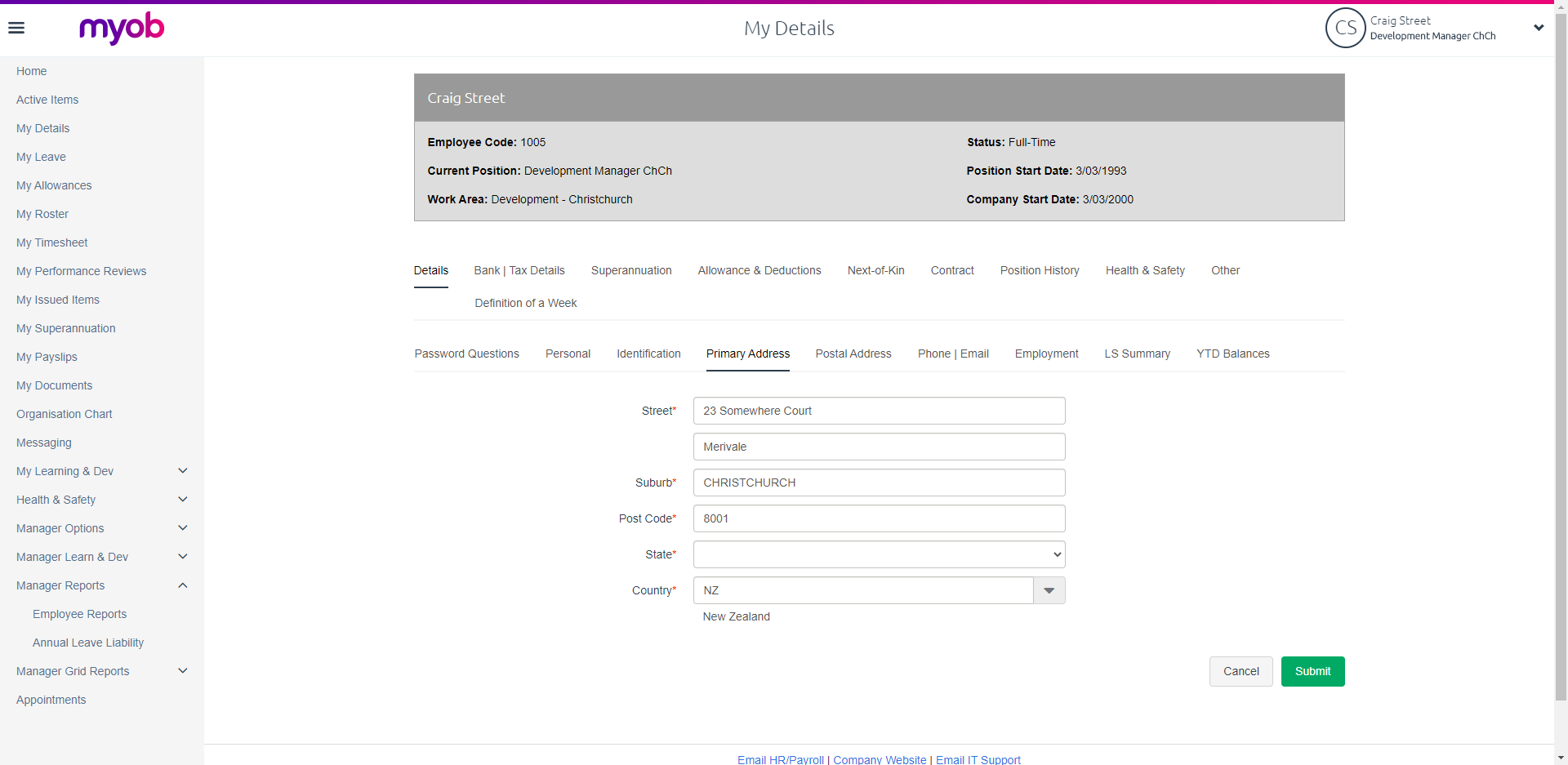The width and height of the screenshot is (1568, 765).
Task: Open My Performance Reviews
Action: pyautogui.click(x=81, y=271)
